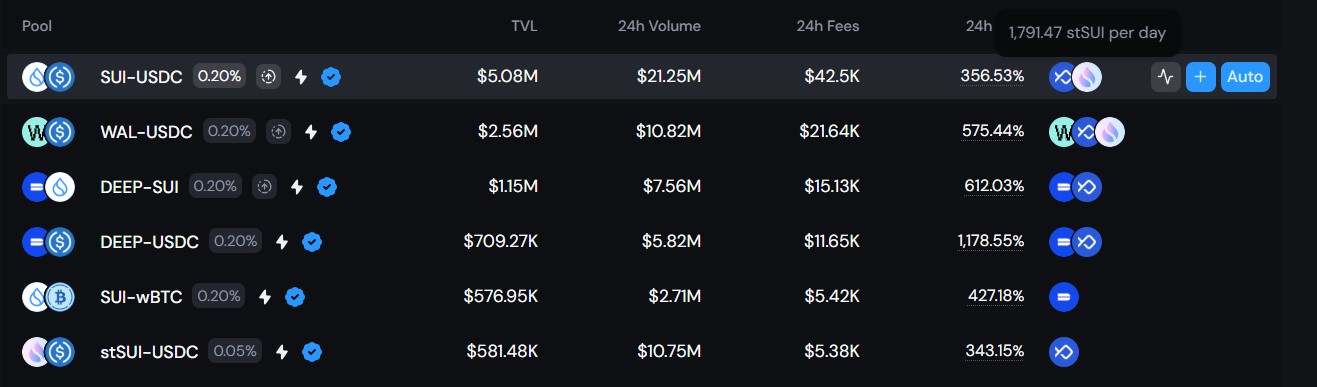Click the verified badge next to stSUI-USDC
The width and height of the screenshot is (1317, 387).
point(312,352)
